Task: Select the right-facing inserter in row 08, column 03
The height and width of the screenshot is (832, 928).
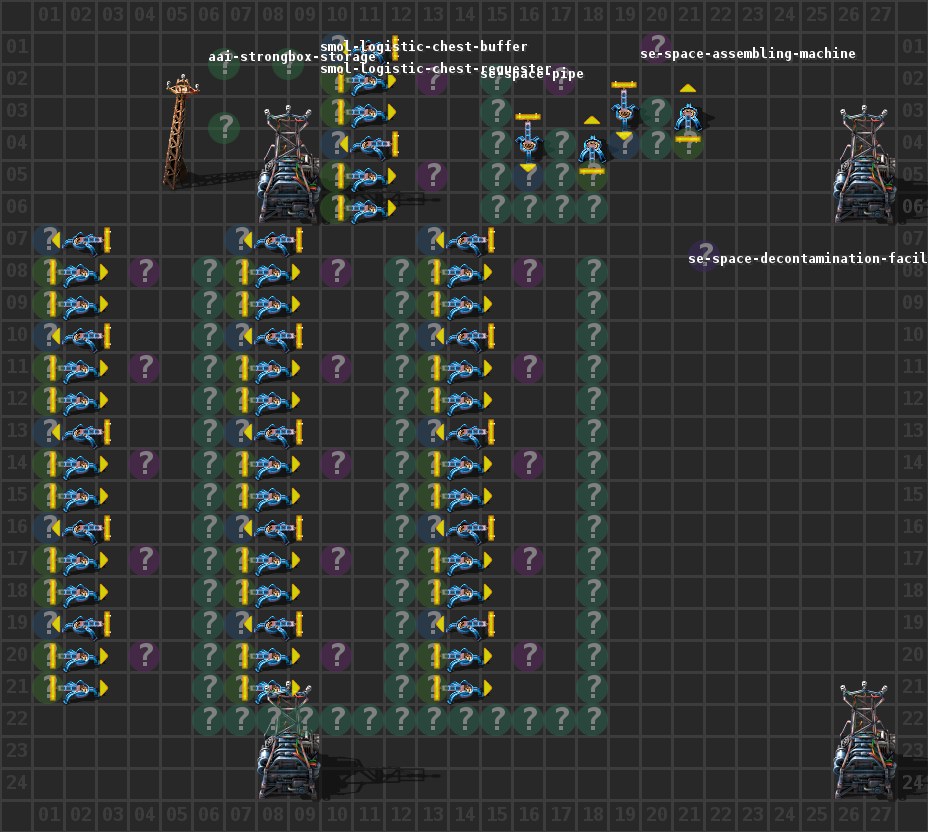Action: [x=81, y=273]
